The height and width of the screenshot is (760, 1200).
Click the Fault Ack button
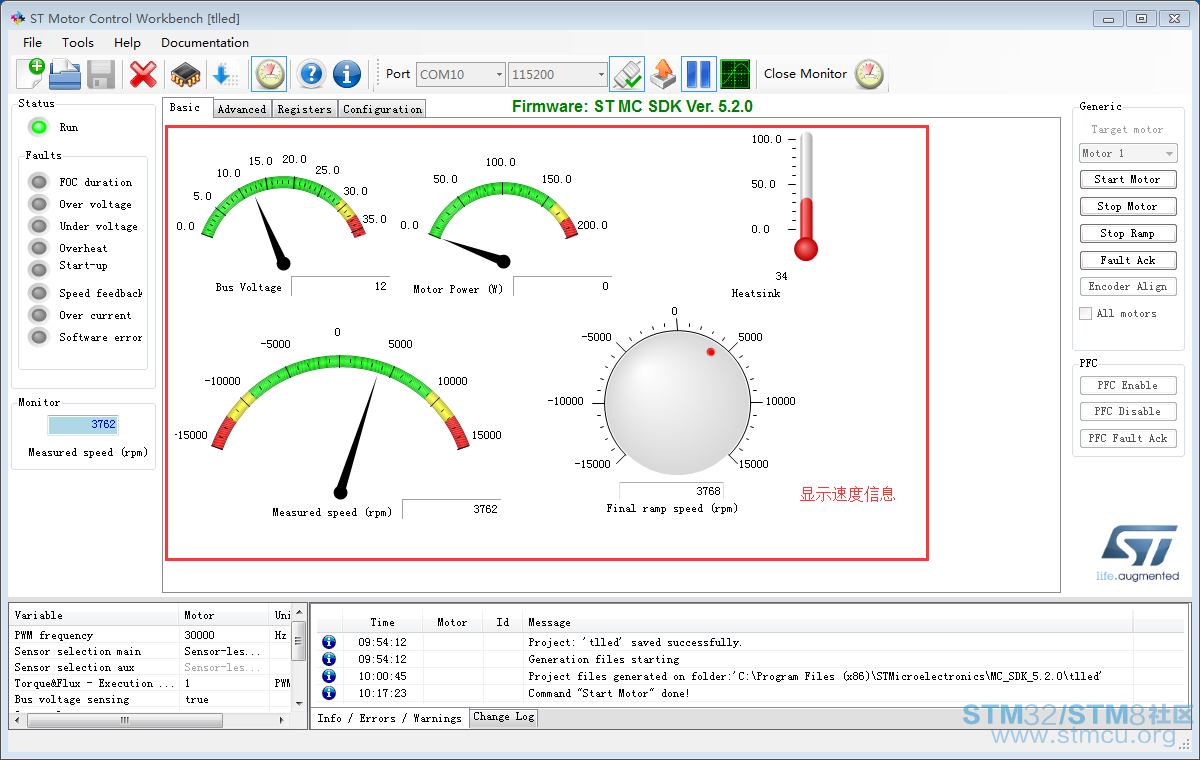pyautogui.click(x=1128, y=260)
